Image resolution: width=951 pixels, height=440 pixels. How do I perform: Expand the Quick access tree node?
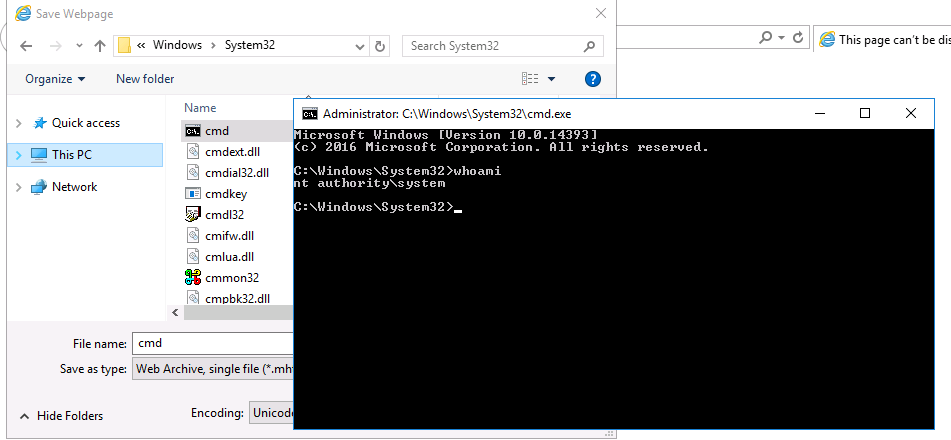pos(19,123)
